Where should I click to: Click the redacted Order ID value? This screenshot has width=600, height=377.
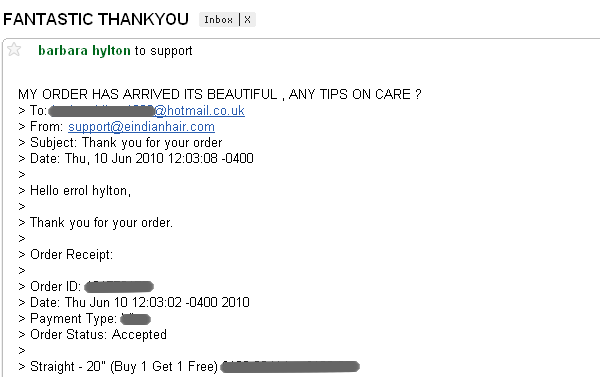[x=119, y=287]
